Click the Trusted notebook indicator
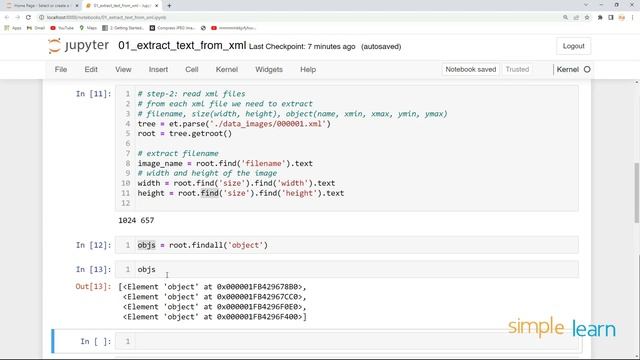The width and height of the screenshot is (640, 360). [x=517, y=69]
